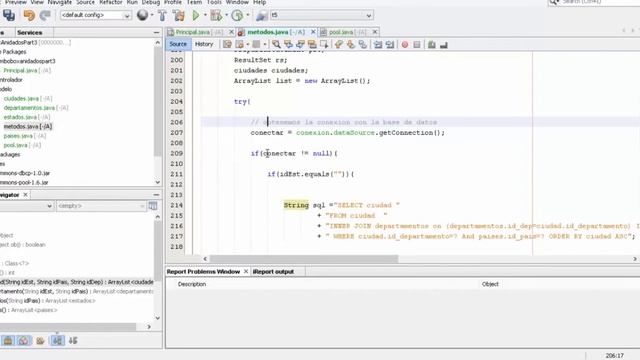Image resolution: width=640 pixels, height=360 pixels.
Task: Click the Save All toolbar icon
Action: [9, 16]
